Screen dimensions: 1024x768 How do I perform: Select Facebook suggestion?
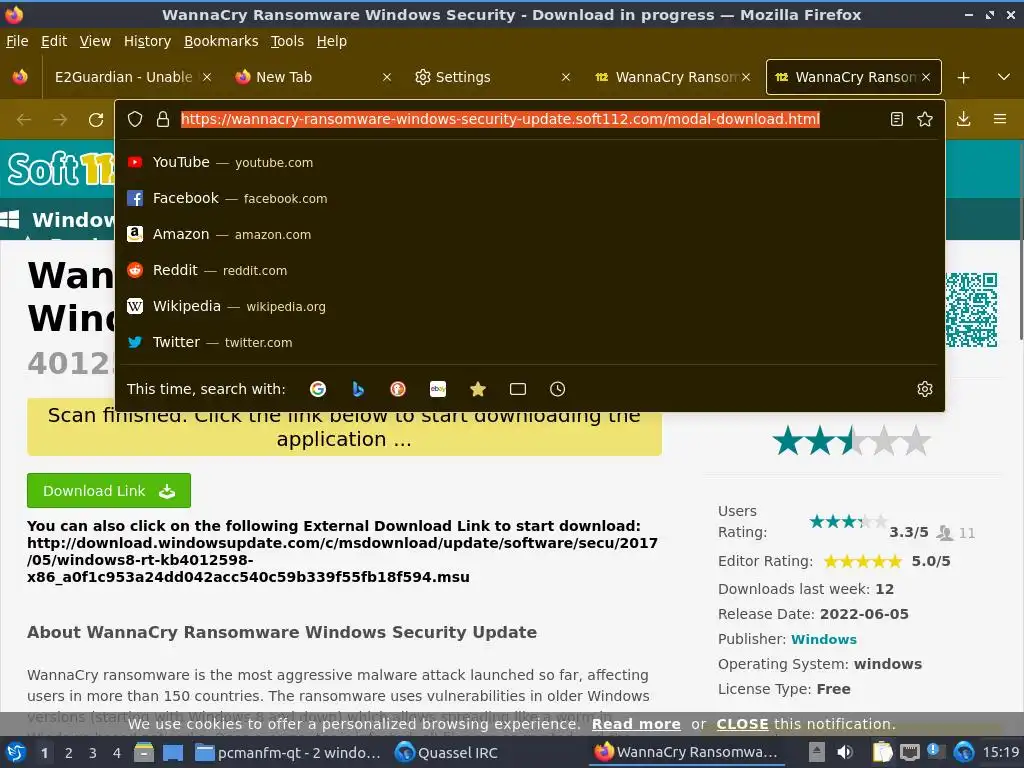point(529,198)
